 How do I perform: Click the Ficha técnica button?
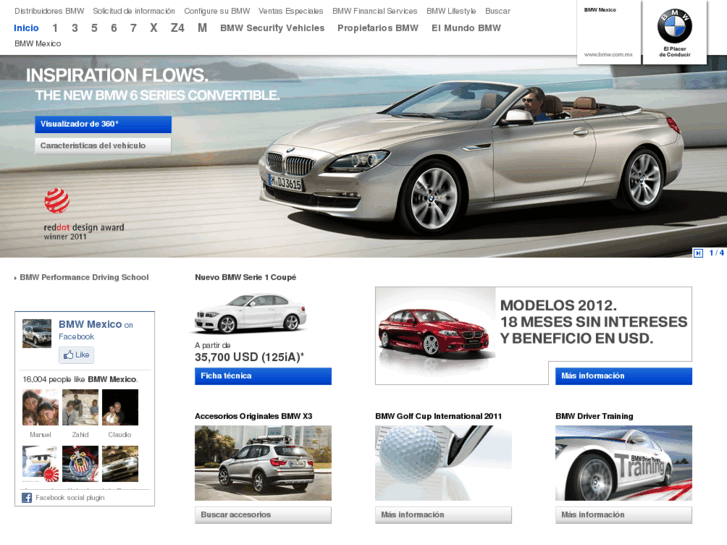[x=263, y=376]
